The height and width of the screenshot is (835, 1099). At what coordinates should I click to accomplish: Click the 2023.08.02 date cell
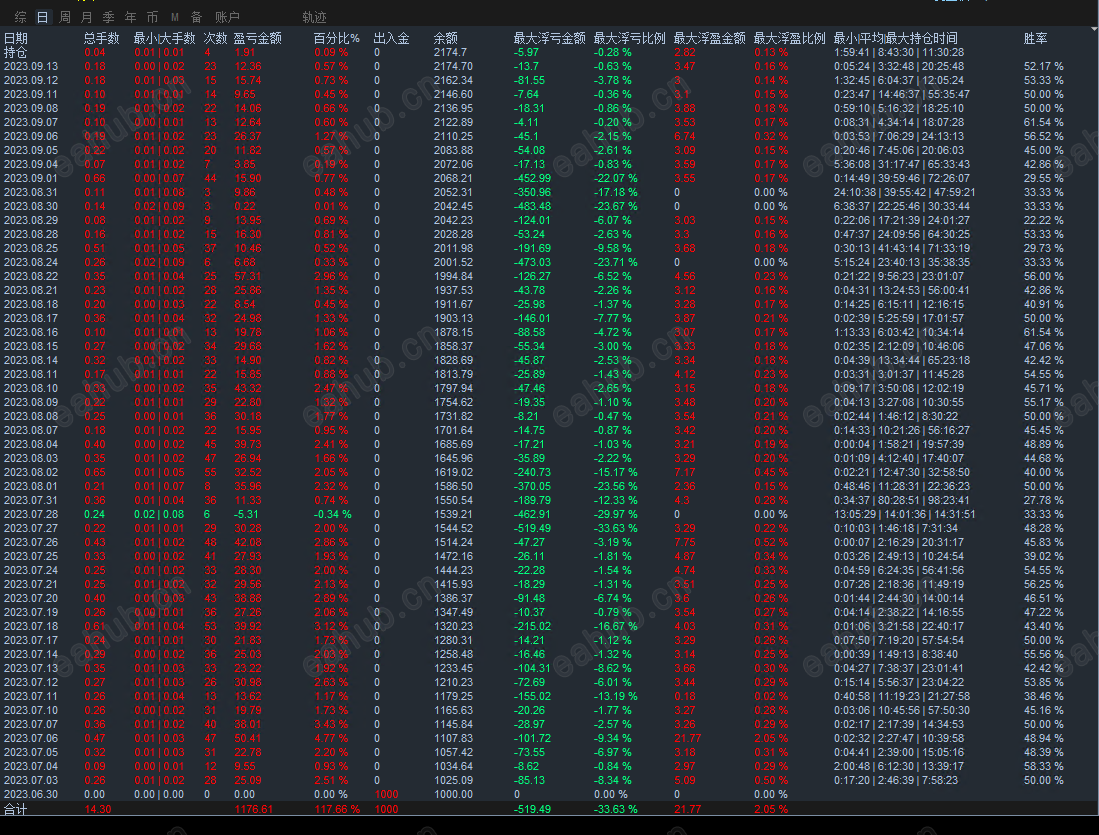click(31, 473)
